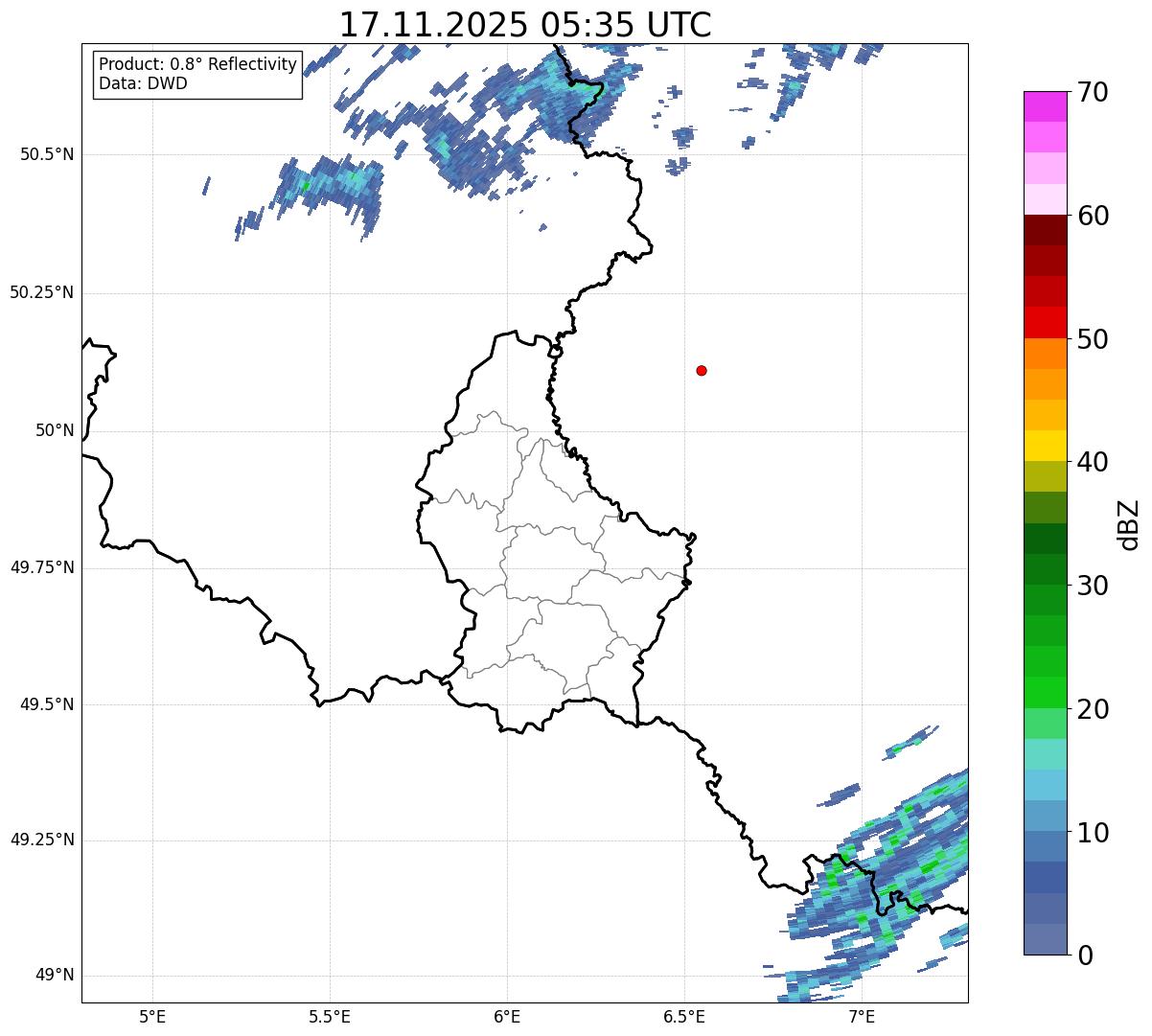Viewport: 1152px width, 1036px height.
Task: Click the colorbar value 30
Action: (x=1093, y=586)
